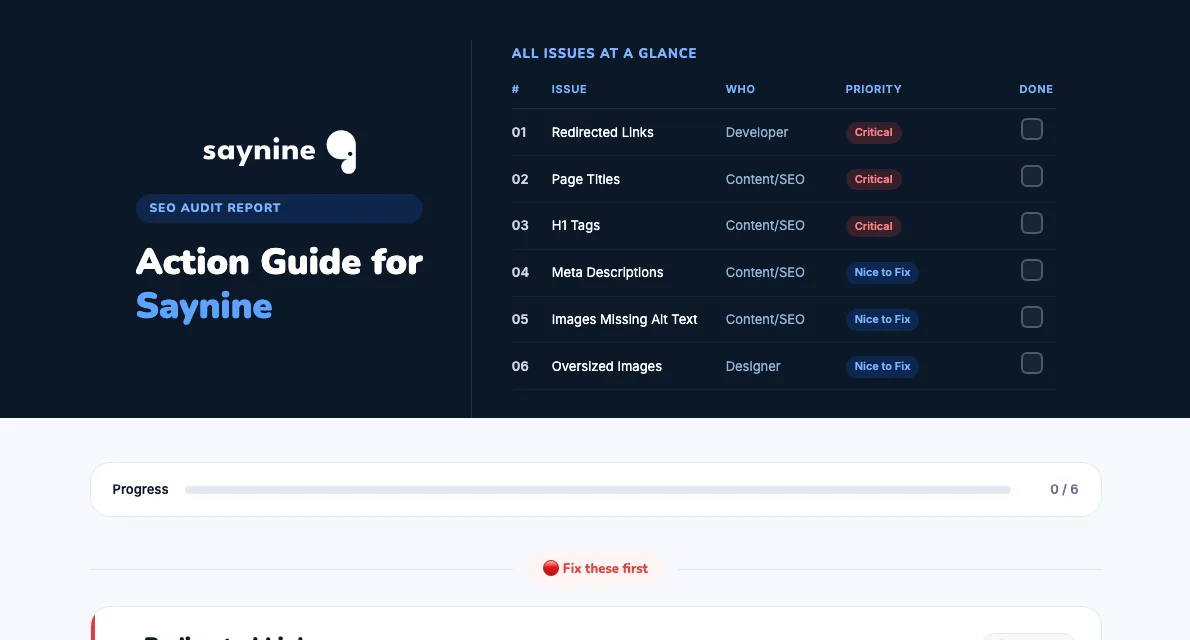This screenshot has width=1190, height=640.
Task: Click the PRIORITY column header
Action: [874, 89]
